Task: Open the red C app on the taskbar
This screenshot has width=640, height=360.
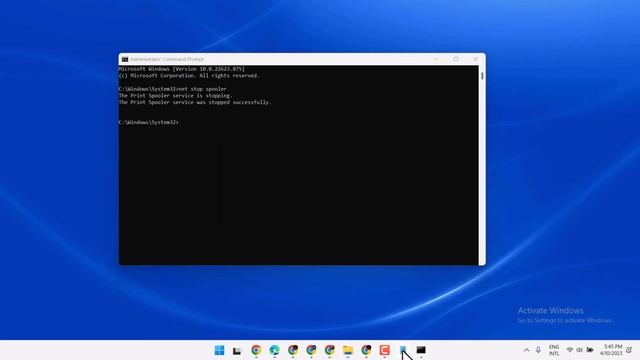Action: [x=384, y=350]
